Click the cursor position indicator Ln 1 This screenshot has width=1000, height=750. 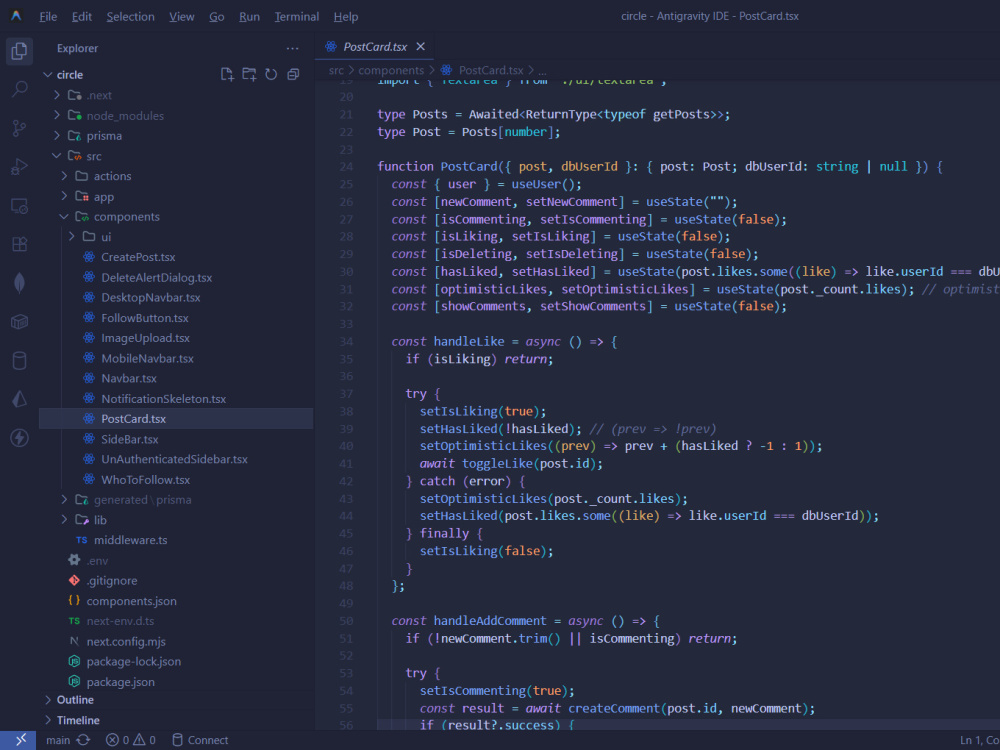[980, 740]
